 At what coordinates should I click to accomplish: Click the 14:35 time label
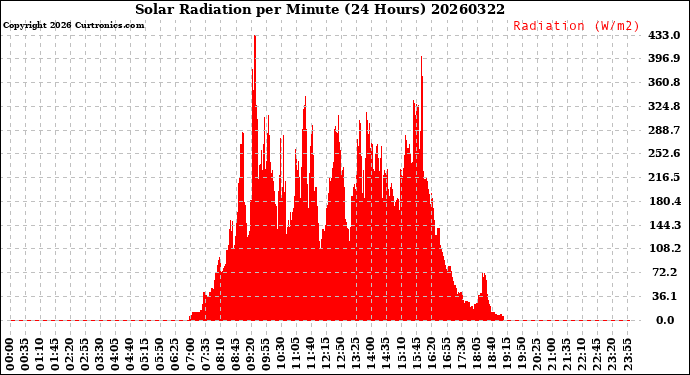(x=385, y=355)
